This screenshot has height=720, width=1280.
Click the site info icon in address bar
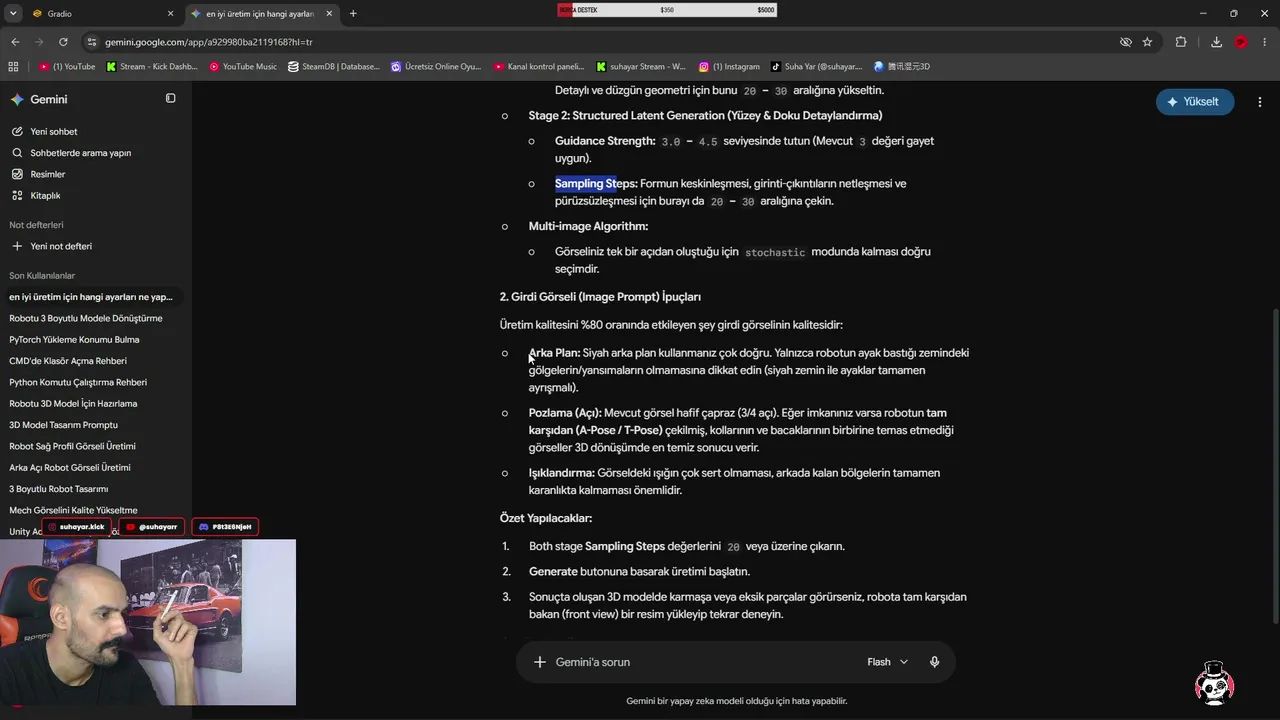coord(92,42)
